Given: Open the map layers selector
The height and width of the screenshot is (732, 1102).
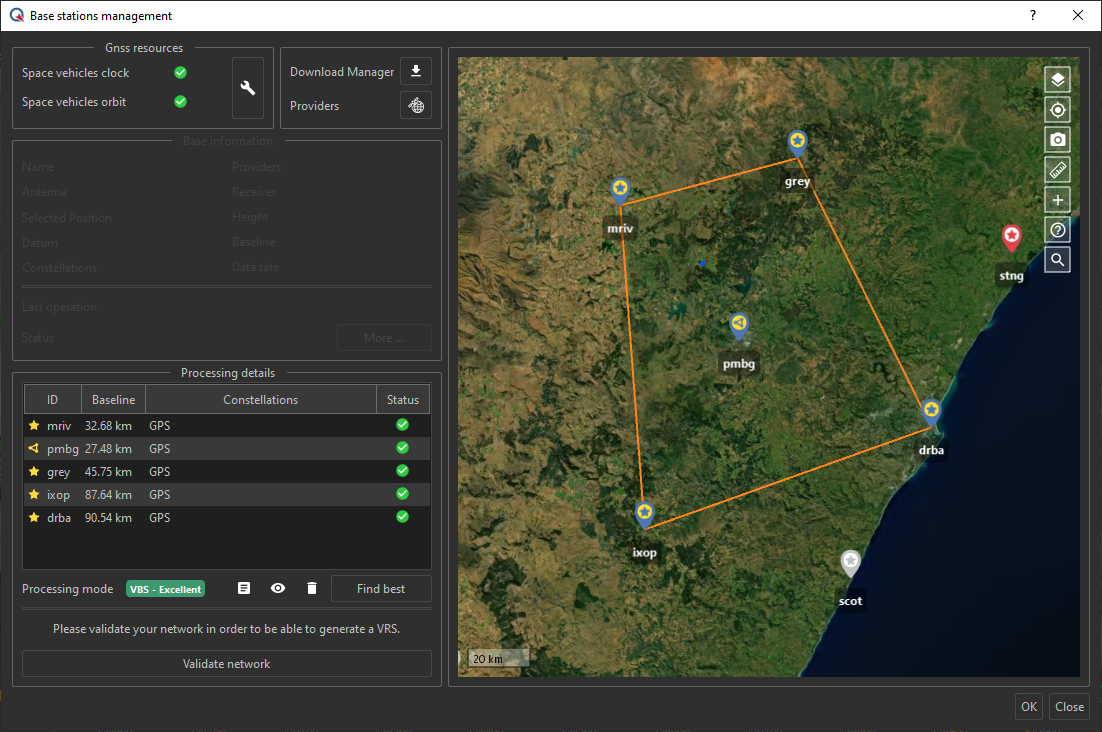Looking at the screenshot, I should pyautogui.click(x=1058, y=80).
